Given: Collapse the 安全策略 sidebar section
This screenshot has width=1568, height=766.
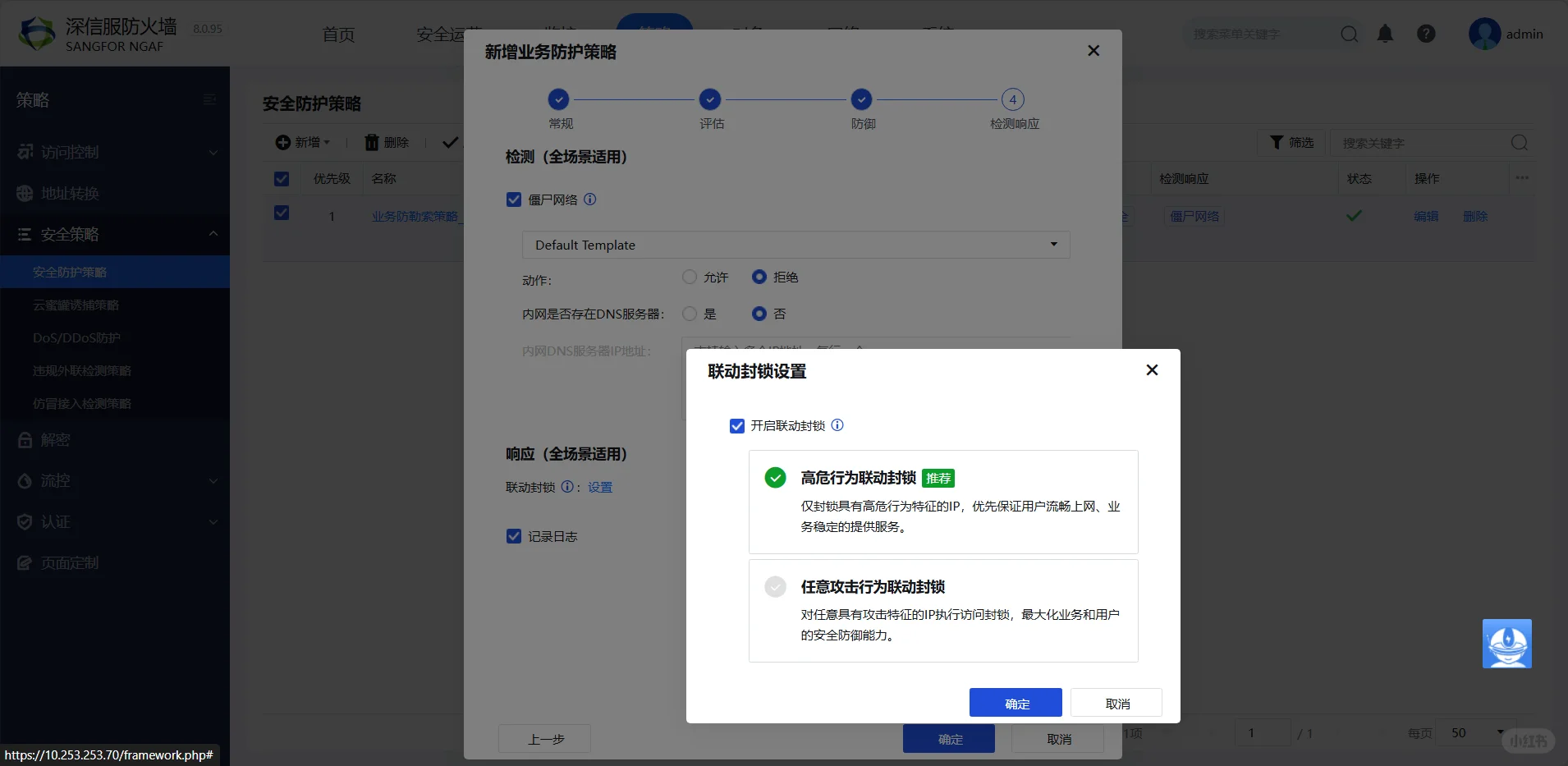Looking at the screenshot, I should coord(212,234).
